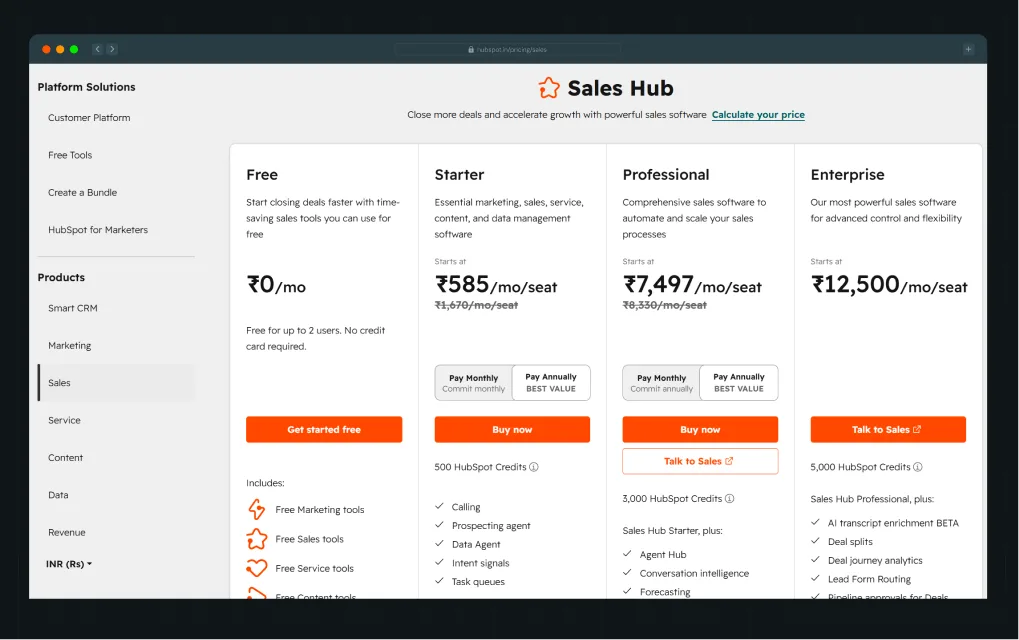
Task: Click the Forecasting feature text
Action: tap(665, 592)
